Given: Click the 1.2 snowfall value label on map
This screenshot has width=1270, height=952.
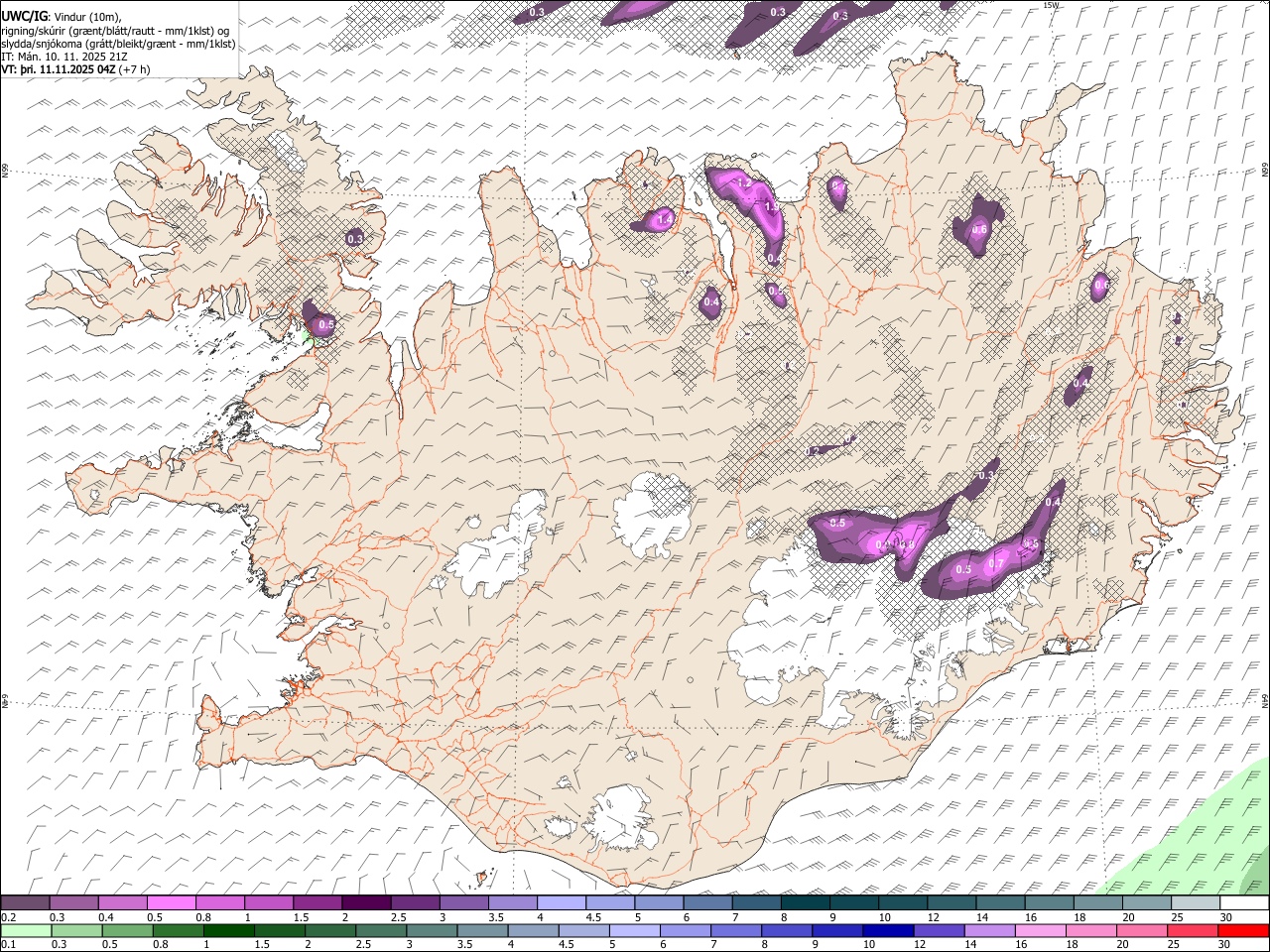Looking at the screenshot, I should [x=743, y=183].
